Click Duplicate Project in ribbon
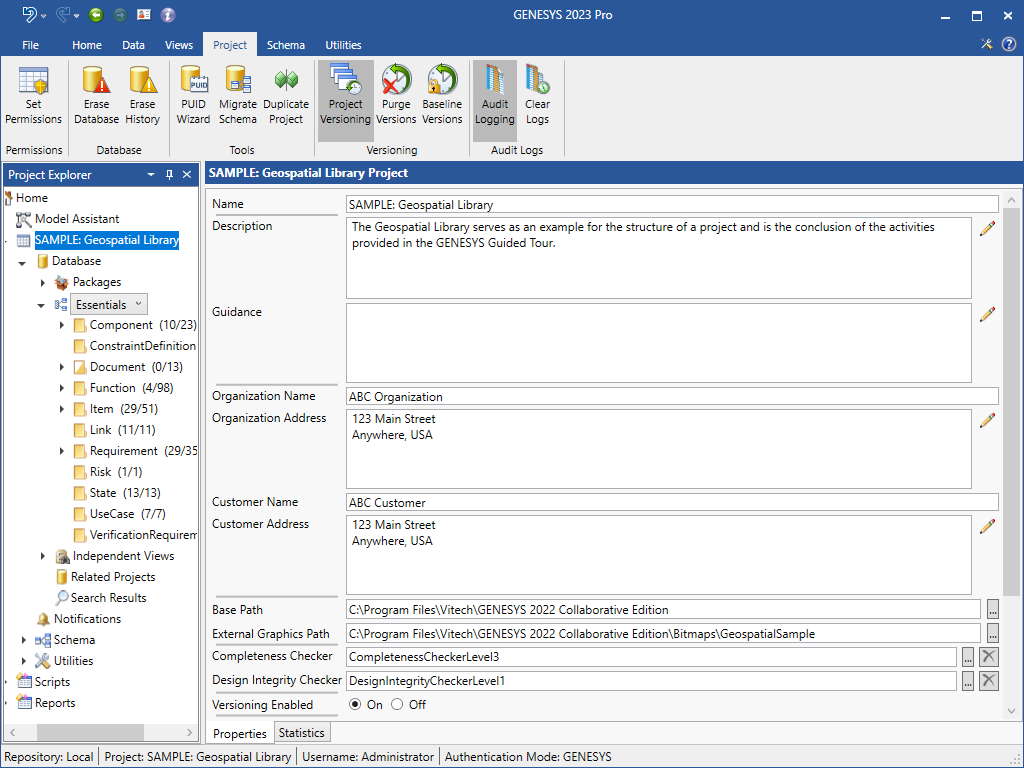The image size is (1024, 768). (x=286, y=97)
